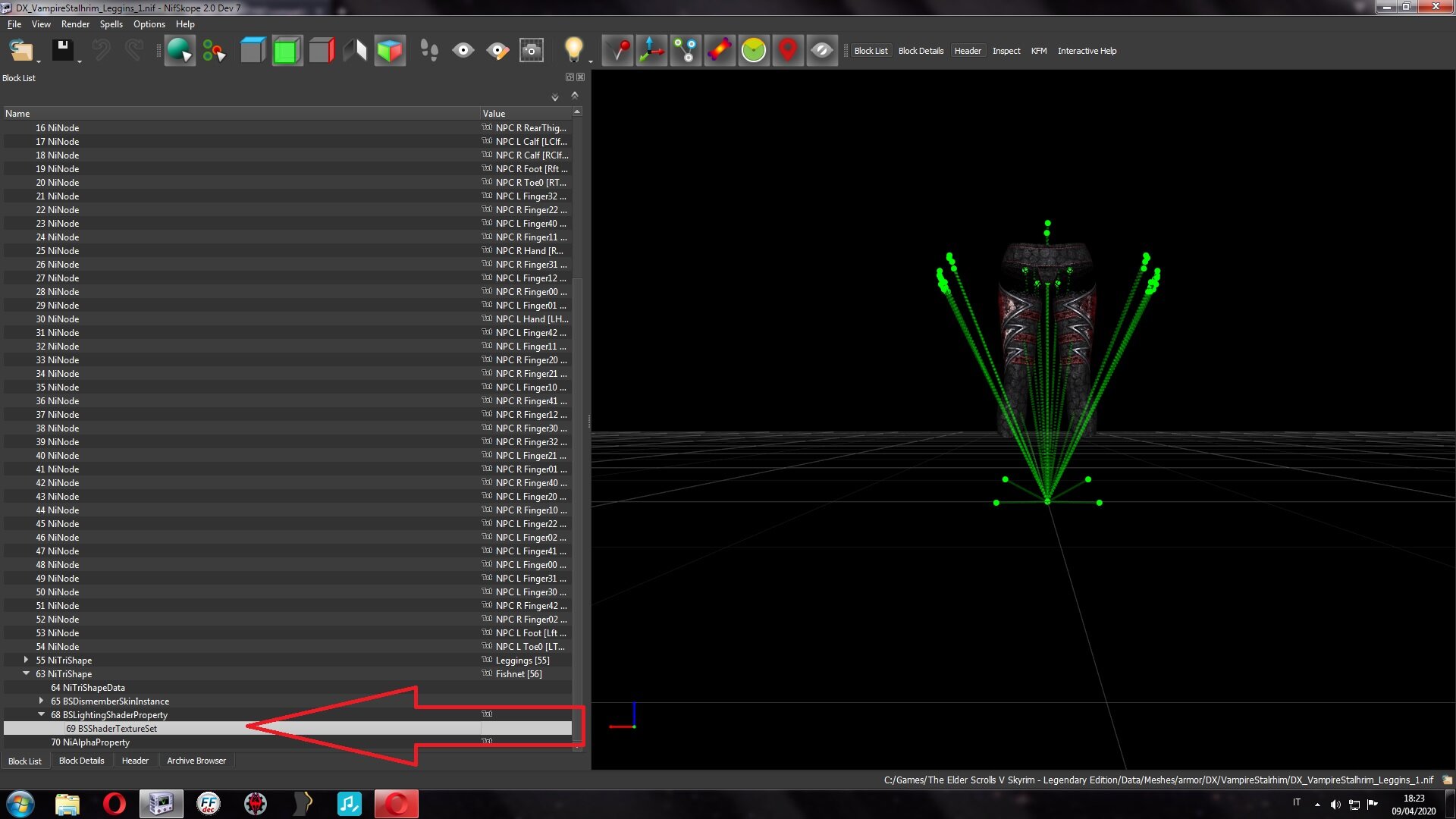1456x819 pixels.
Task: Click the red flag marker icon
Action: tap(618, 51)
